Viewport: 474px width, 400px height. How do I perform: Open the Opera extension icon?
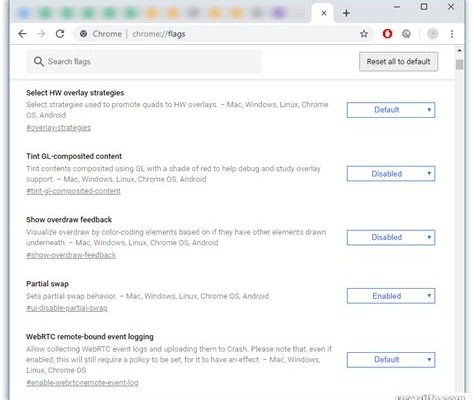pyautogui.click(x=387, y=34)
